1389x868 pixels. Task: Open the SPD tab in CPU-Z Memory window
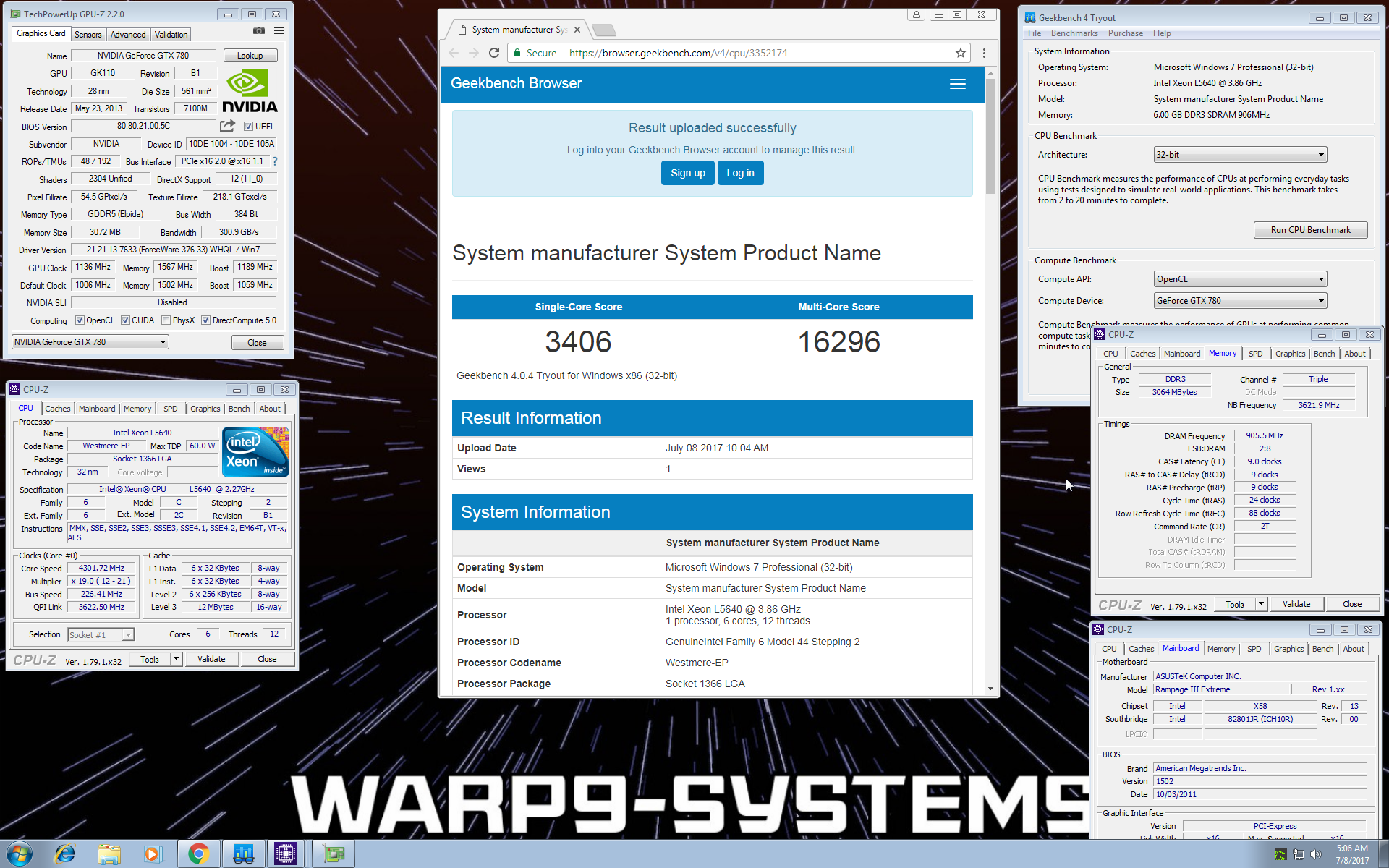(1255, 354)
